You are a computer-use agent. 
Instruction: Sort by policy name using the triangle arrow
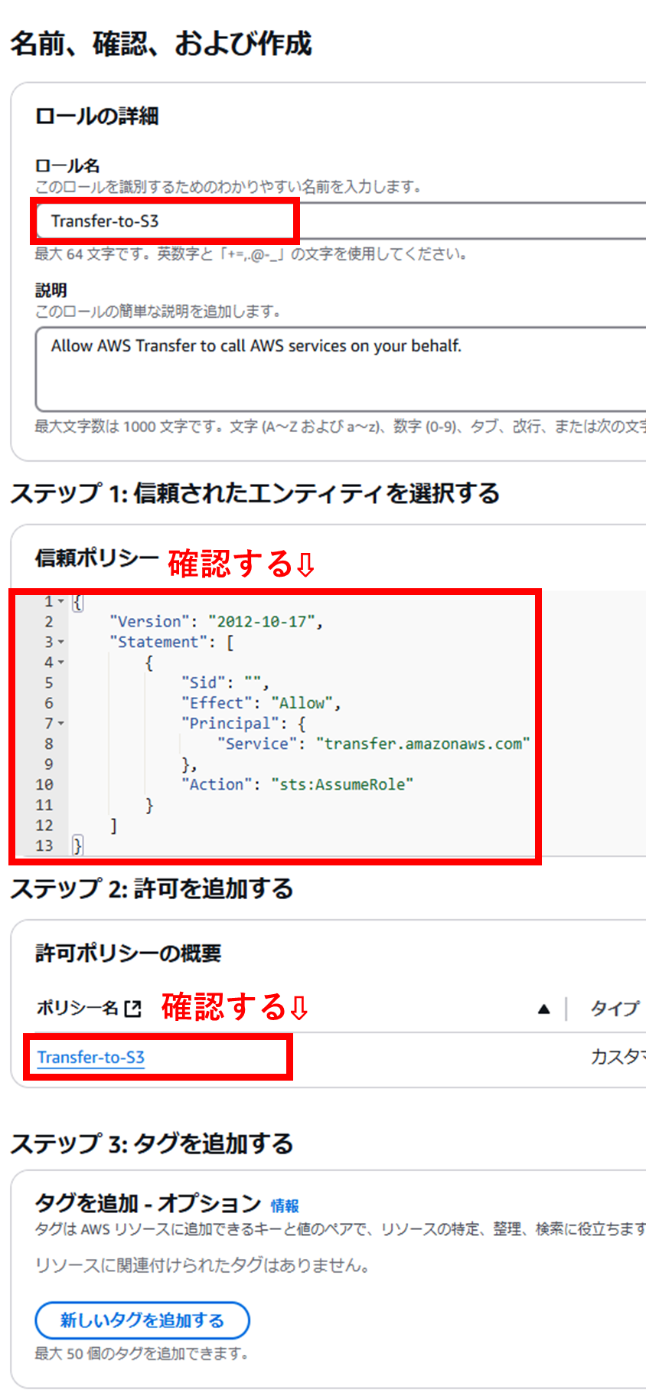543,1009
